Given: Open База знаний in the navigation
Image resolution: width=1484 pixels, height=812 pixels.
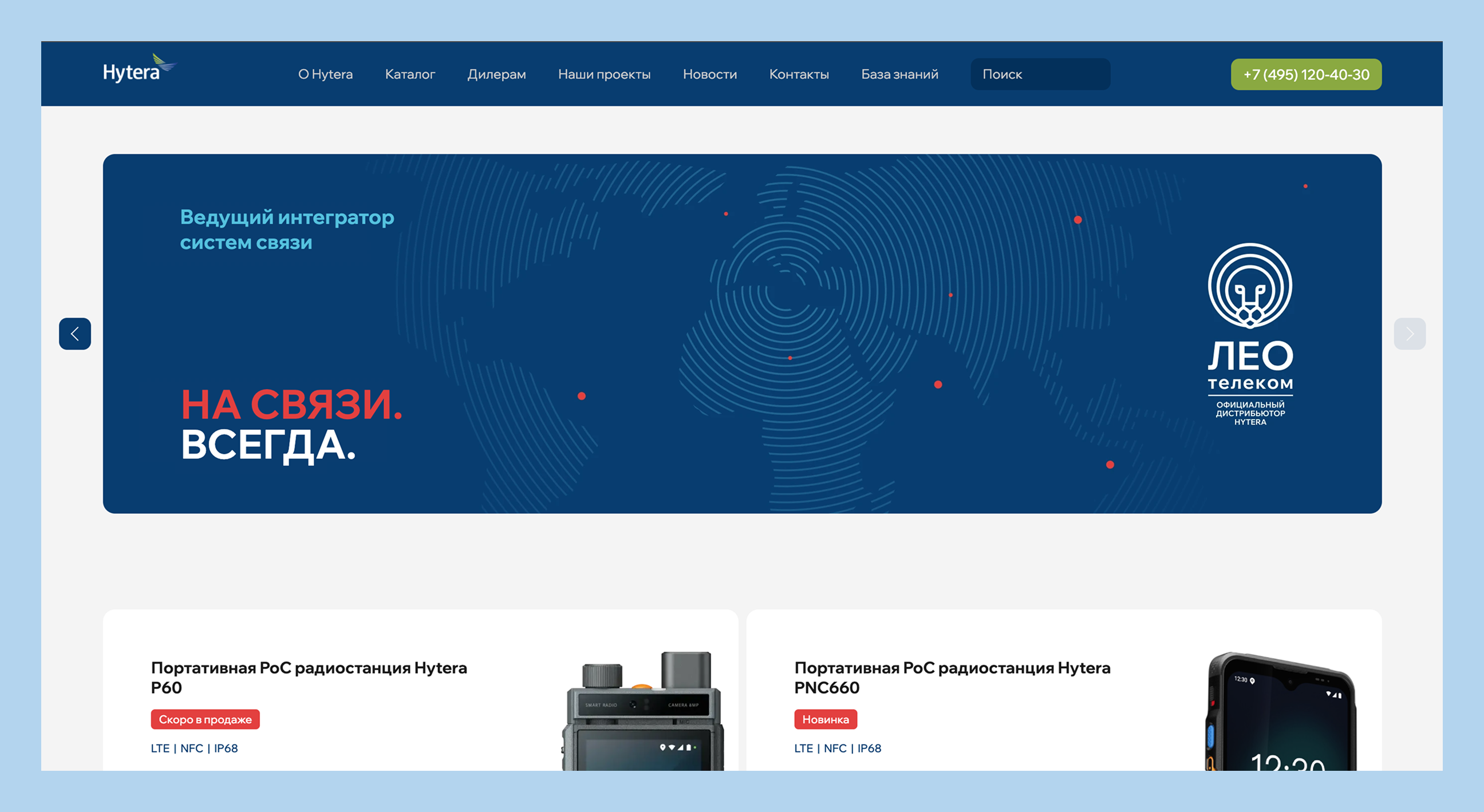Looking at the screenshot, I should point(900,74).
